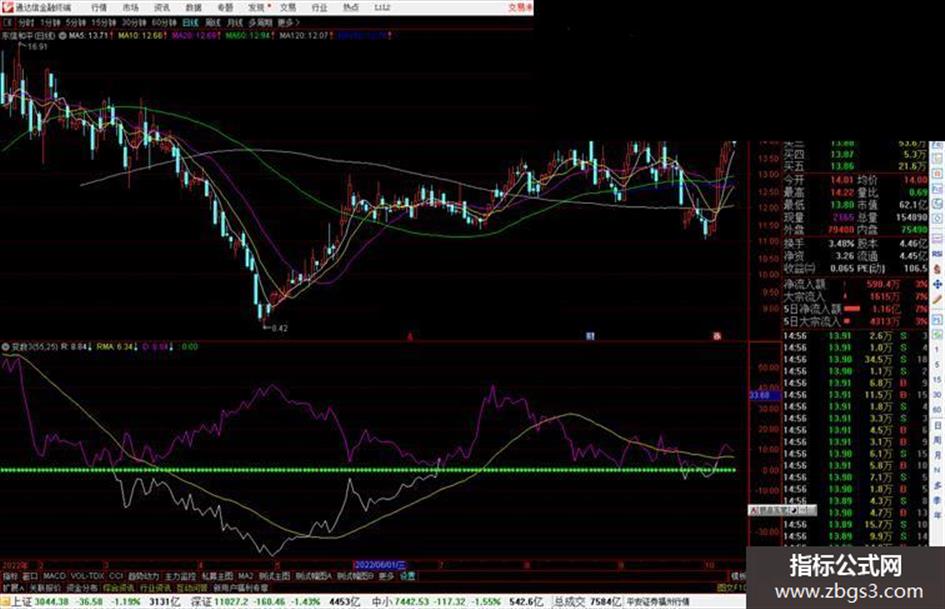945x609 pixels.
Task: Switch to 5分钟 period
Action: pyautogui.click(x=75, y=22)
